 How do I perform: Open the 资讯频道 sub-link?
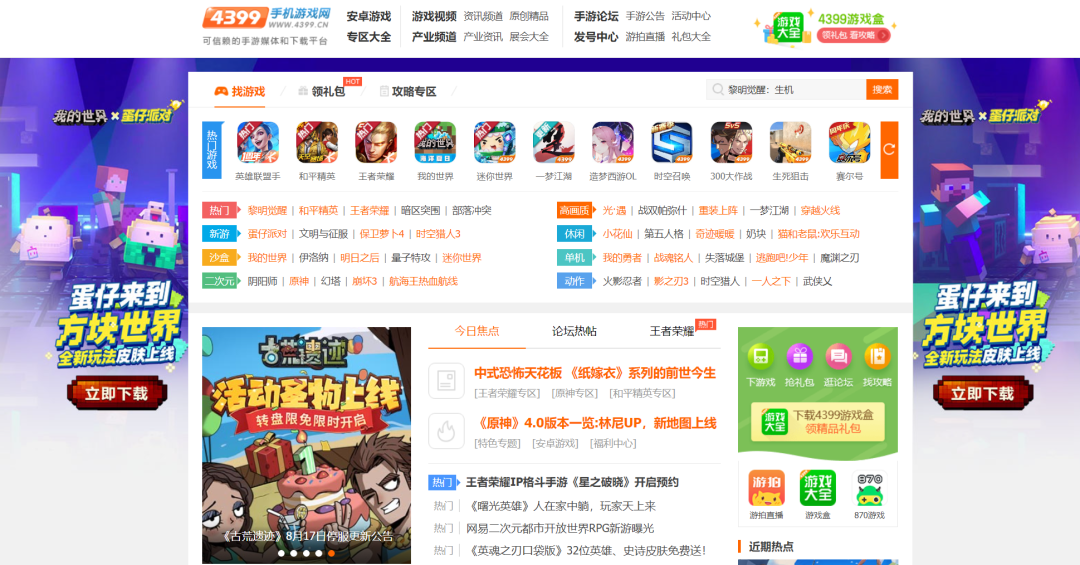coord(483,16)
